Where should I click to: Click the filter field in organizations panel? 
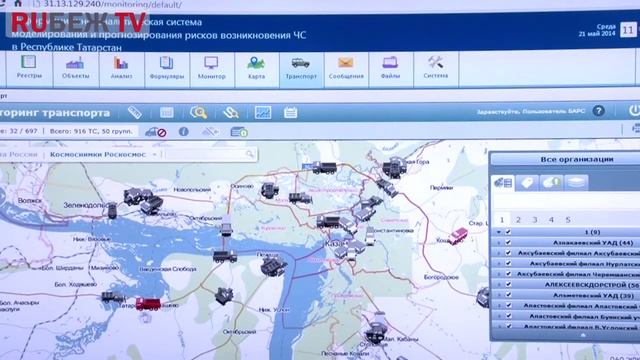(x=567, y=201)
